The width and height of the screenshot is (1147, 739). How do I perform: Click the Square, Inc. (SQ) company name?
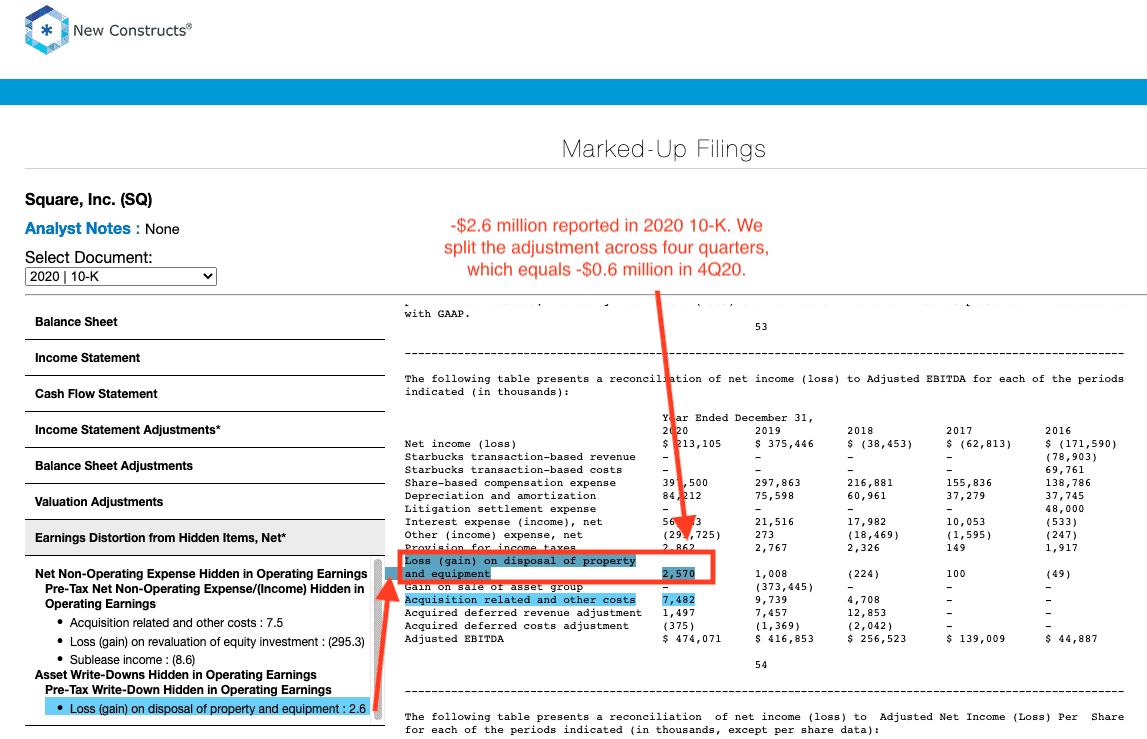pyautogui.click(x=89, y=200)
